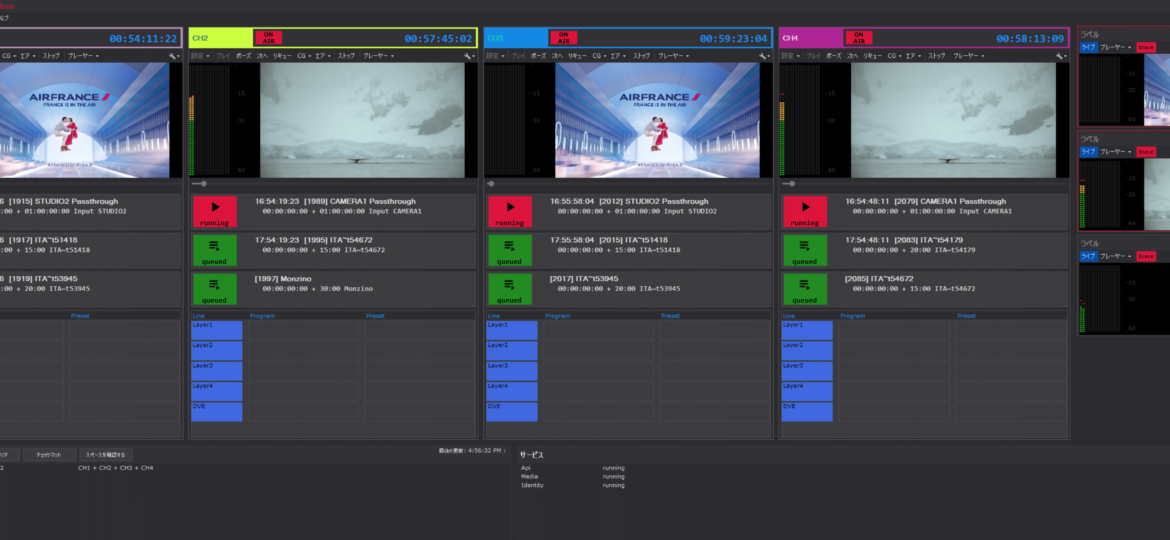Click the queued icon for Monzino in CH2
This screenshot has width=1170, height=540.
tap(214, 289)
